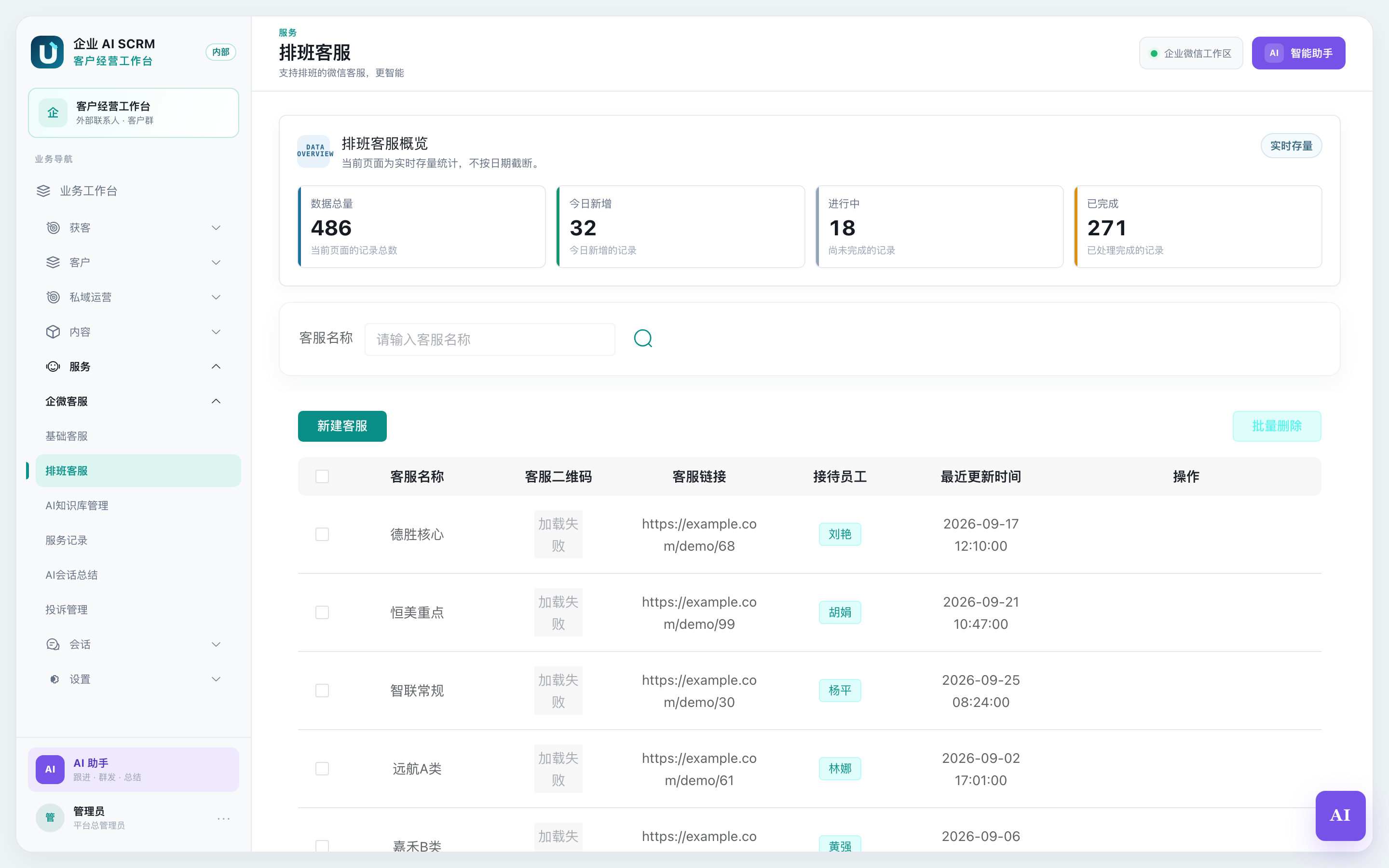Click the layers icon beside 业务工作台
Screen dimensions: 1389x868
tap(43, 190)
